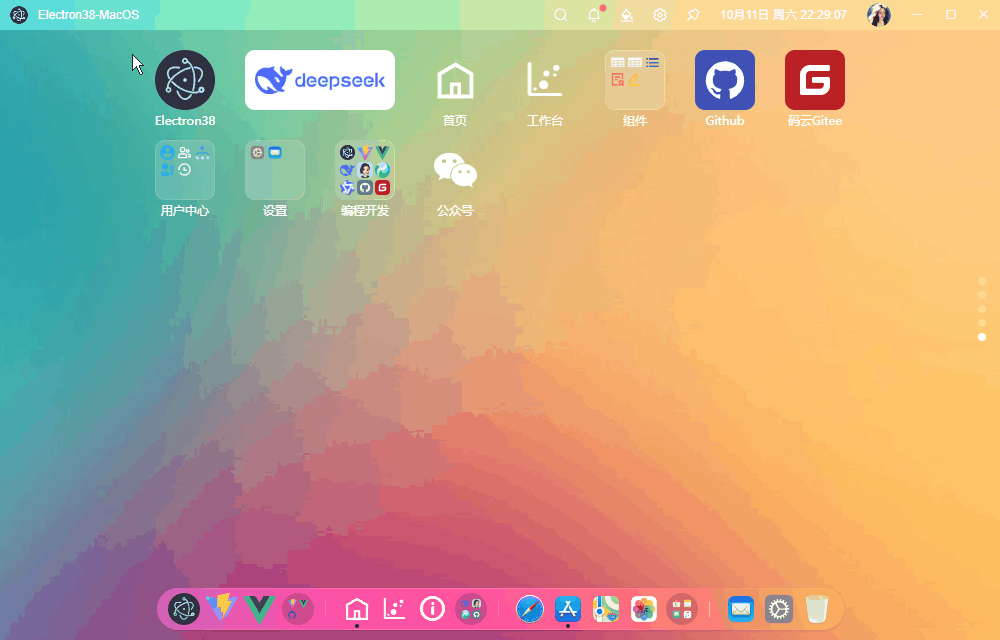Image resolution: width=1000 pixels, height=640 pixels.
Task: Launch the deepseek desktop shortcut
Action: [x=320, y=80]
